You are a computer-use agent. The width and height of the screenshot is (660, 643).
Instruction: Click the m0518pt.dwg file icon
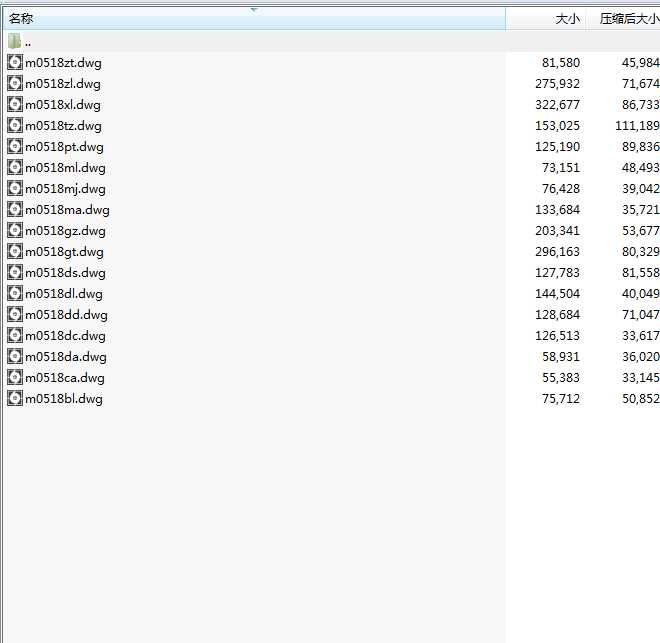[x=15, y=146]
